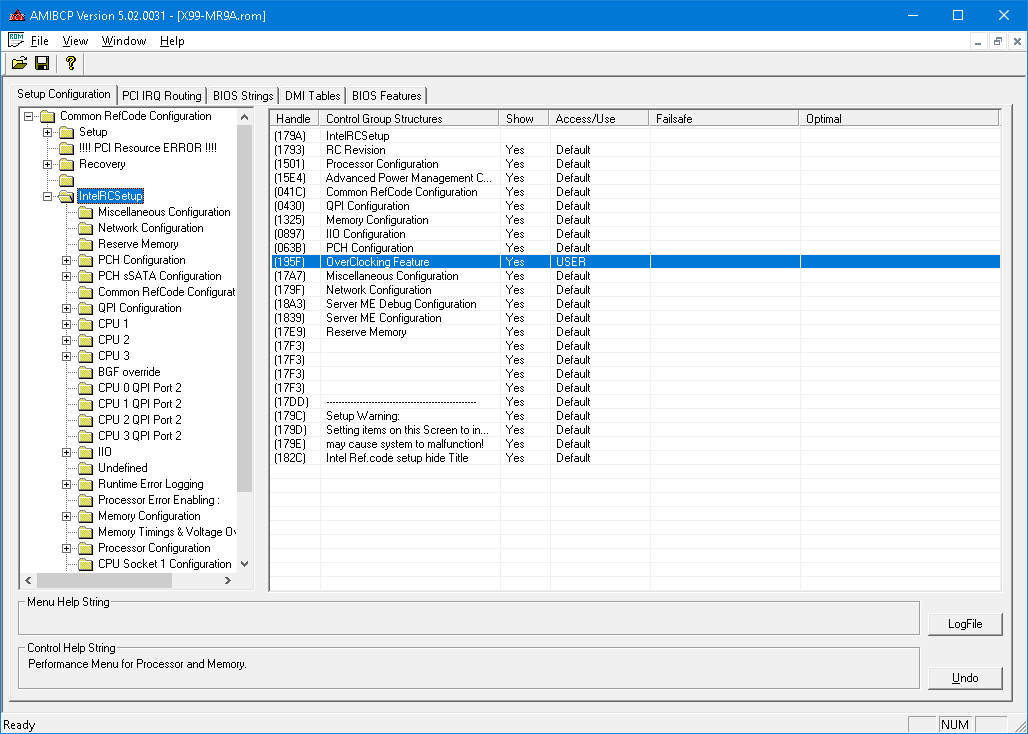Click the folder icon of the Setup node
This screenshot has width=1028, height=734.
pyautogui.click(x=66, y=132)
